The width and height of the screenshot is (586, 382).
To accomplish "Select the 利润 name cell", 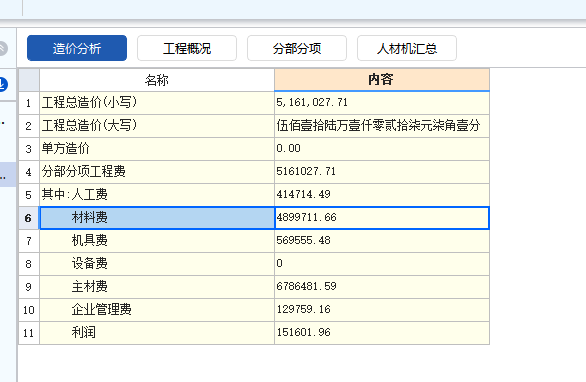I will (157, 333).
